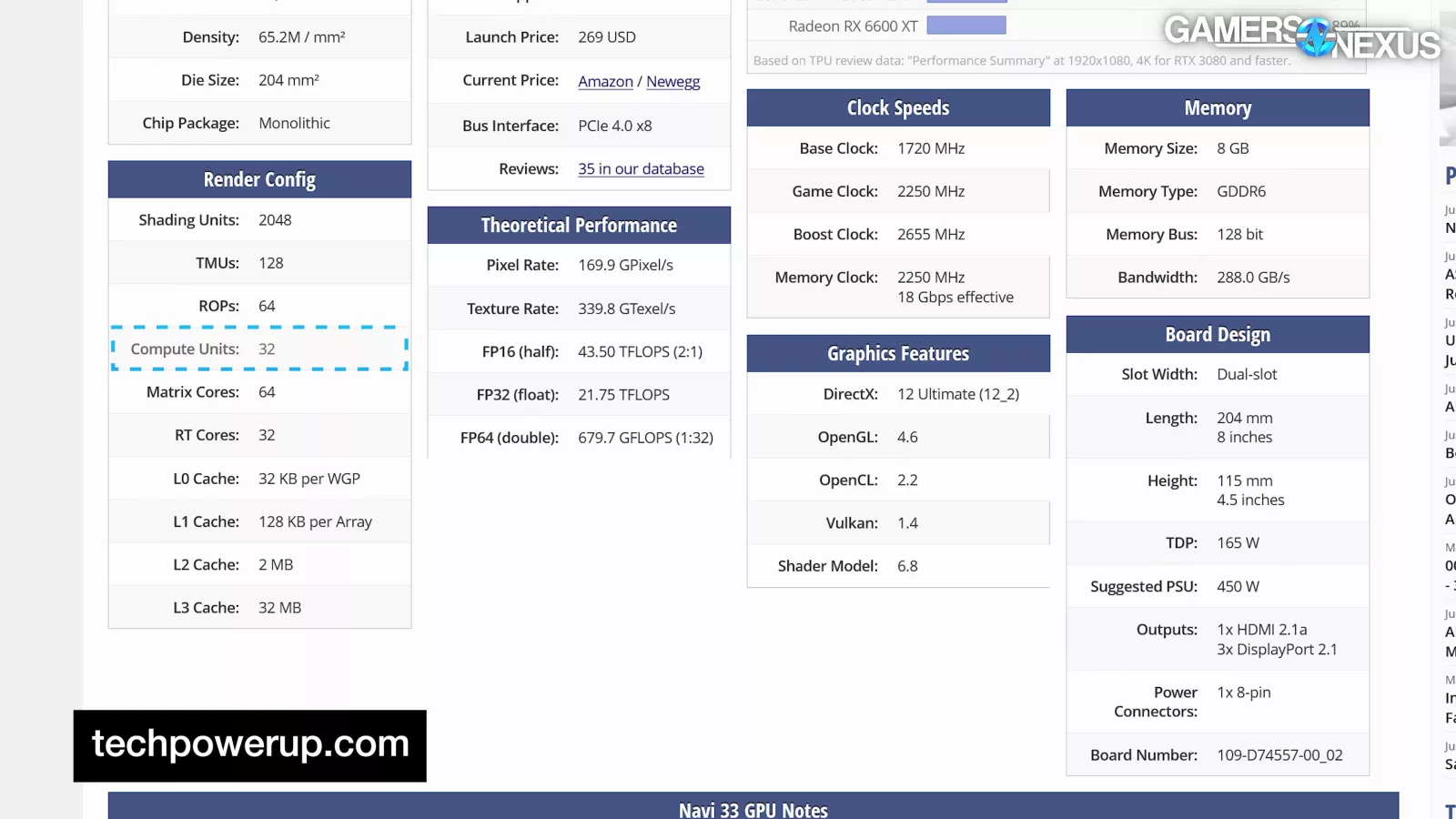Select the Length value 204 mm
Image resolution: width=1456 pixels, height=819 pixels.
[1245, 418]
